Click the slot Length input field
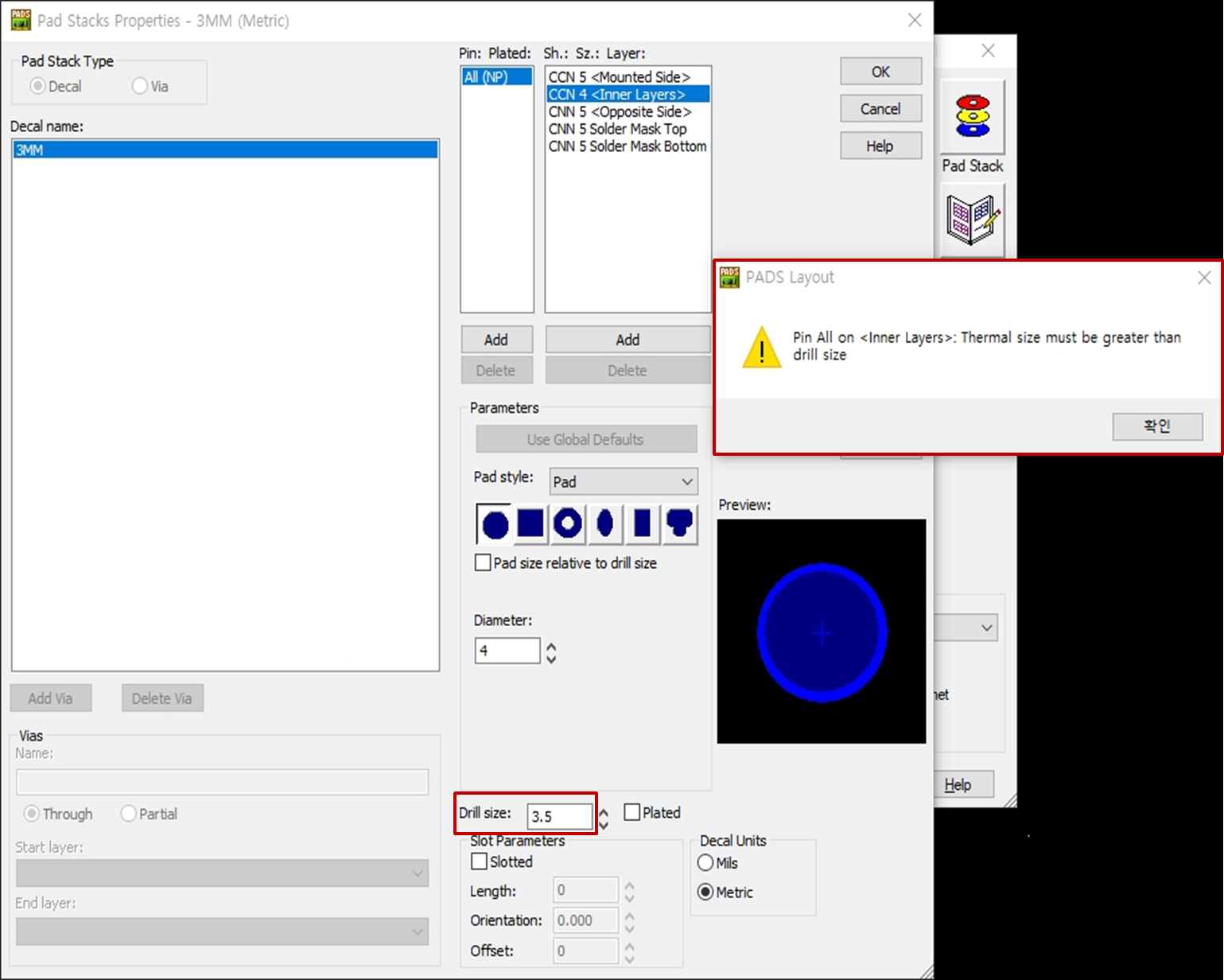 (586, 890)
